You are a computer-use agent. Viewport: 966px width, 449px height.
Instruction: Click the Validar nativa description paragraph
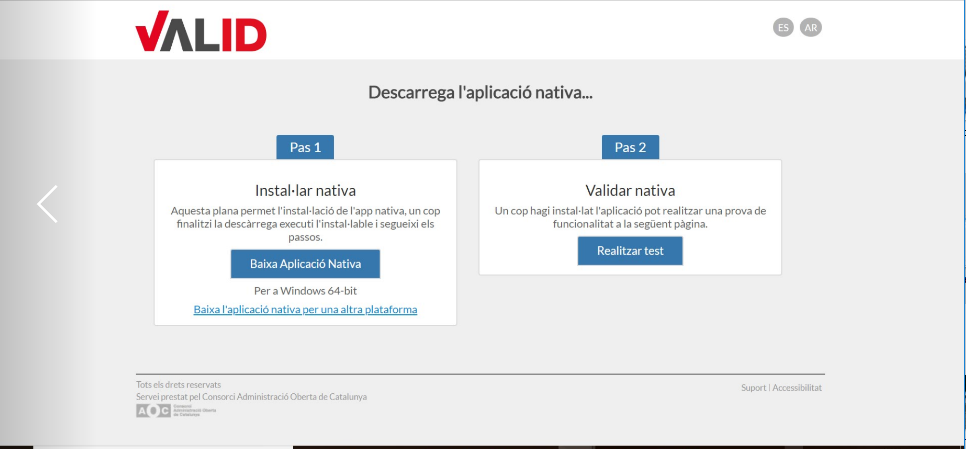(630, 217)
